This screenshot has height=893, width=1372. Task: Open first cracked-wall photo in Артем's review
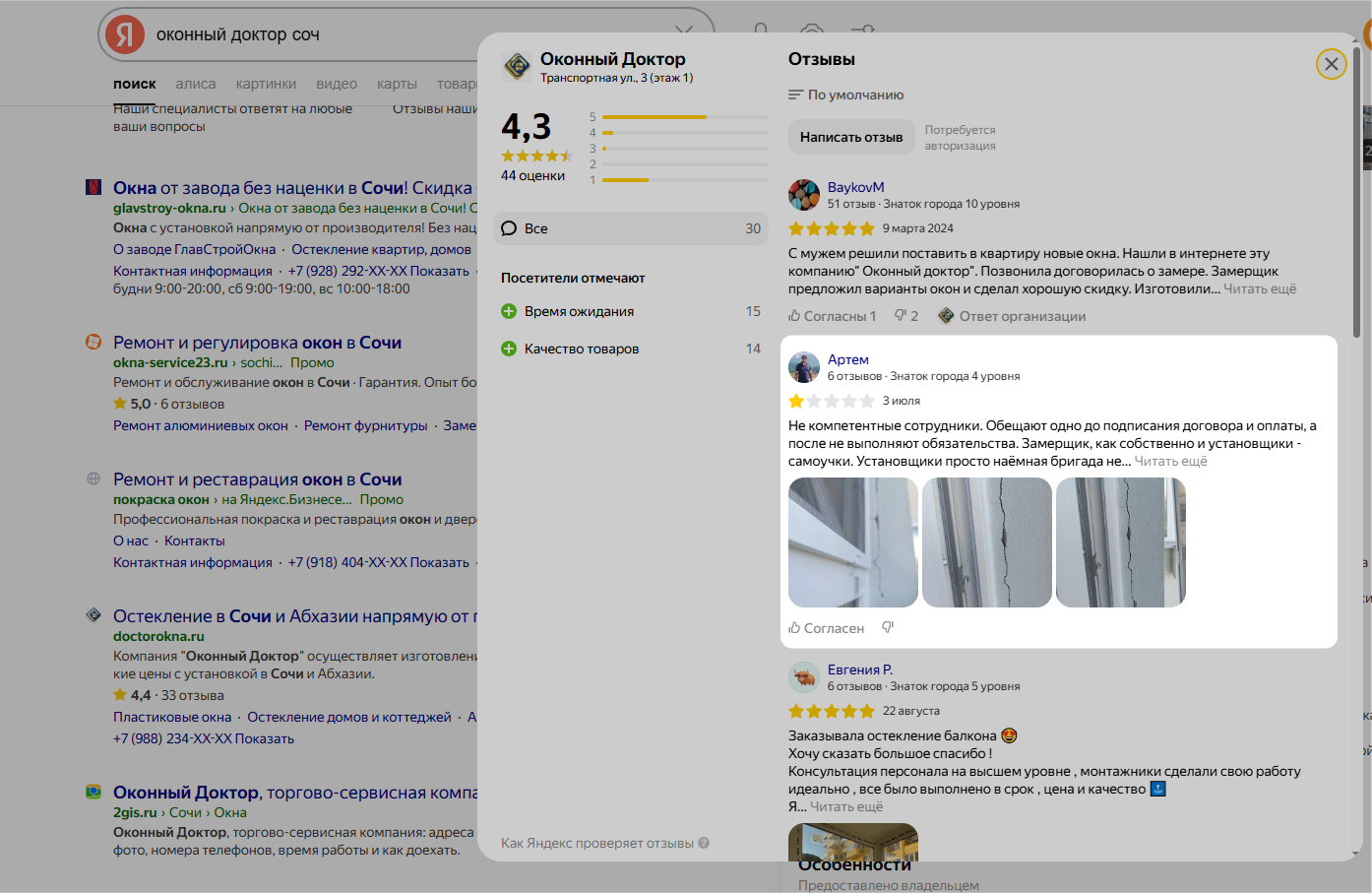pyautogui.click(x=853, y=542)
